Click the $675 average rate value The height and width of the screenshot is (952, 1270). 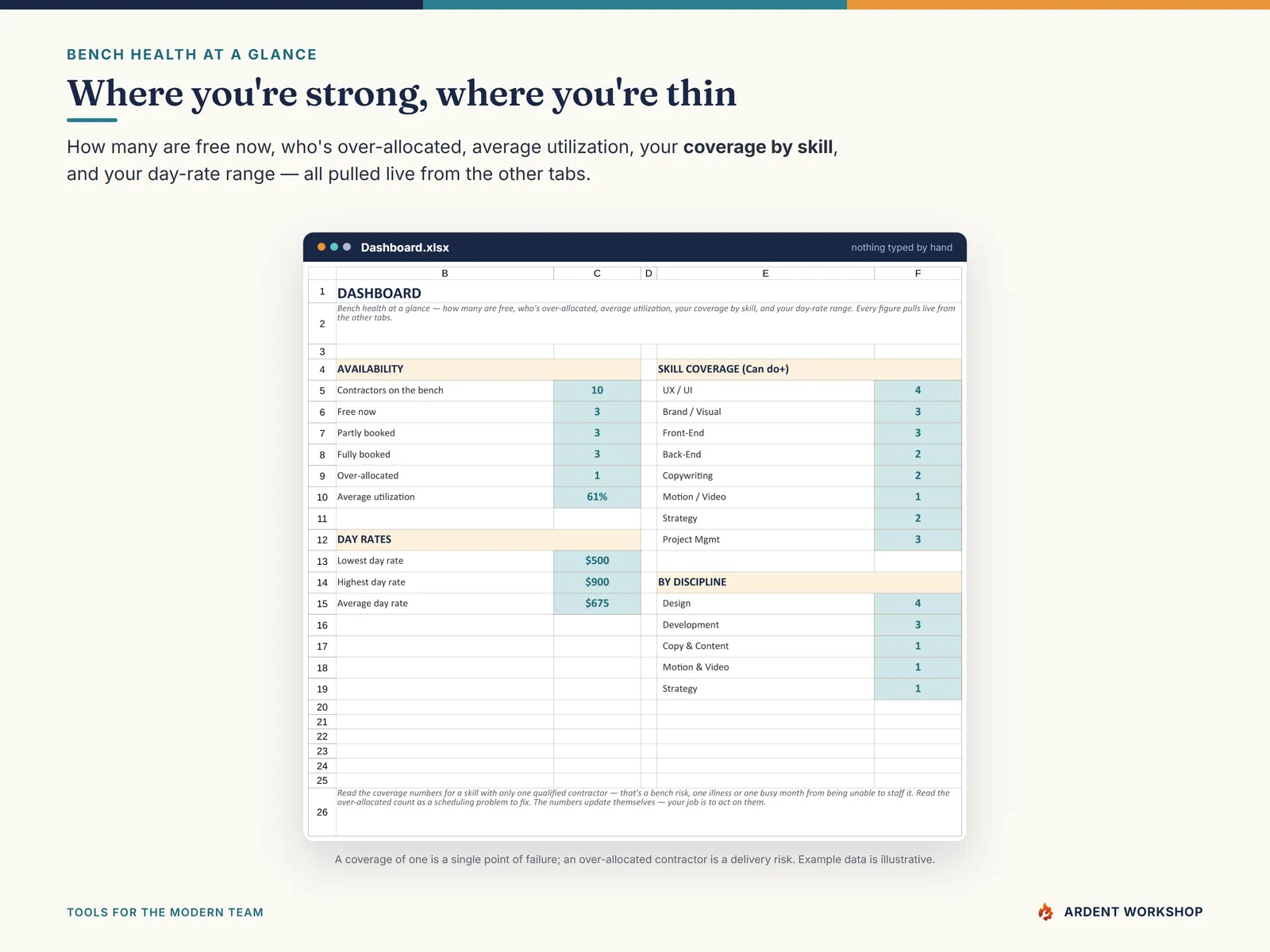click(x=597, y=604)
